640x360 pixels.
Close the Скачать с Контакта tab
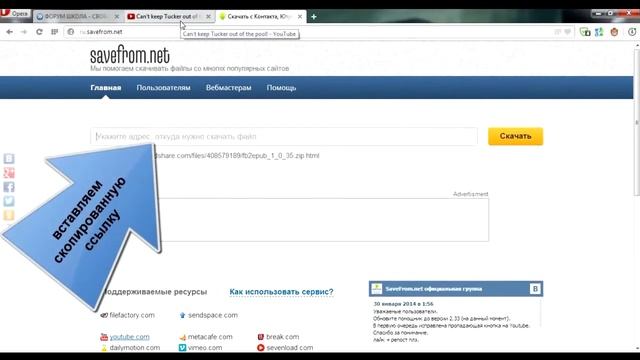coord(300,16)
